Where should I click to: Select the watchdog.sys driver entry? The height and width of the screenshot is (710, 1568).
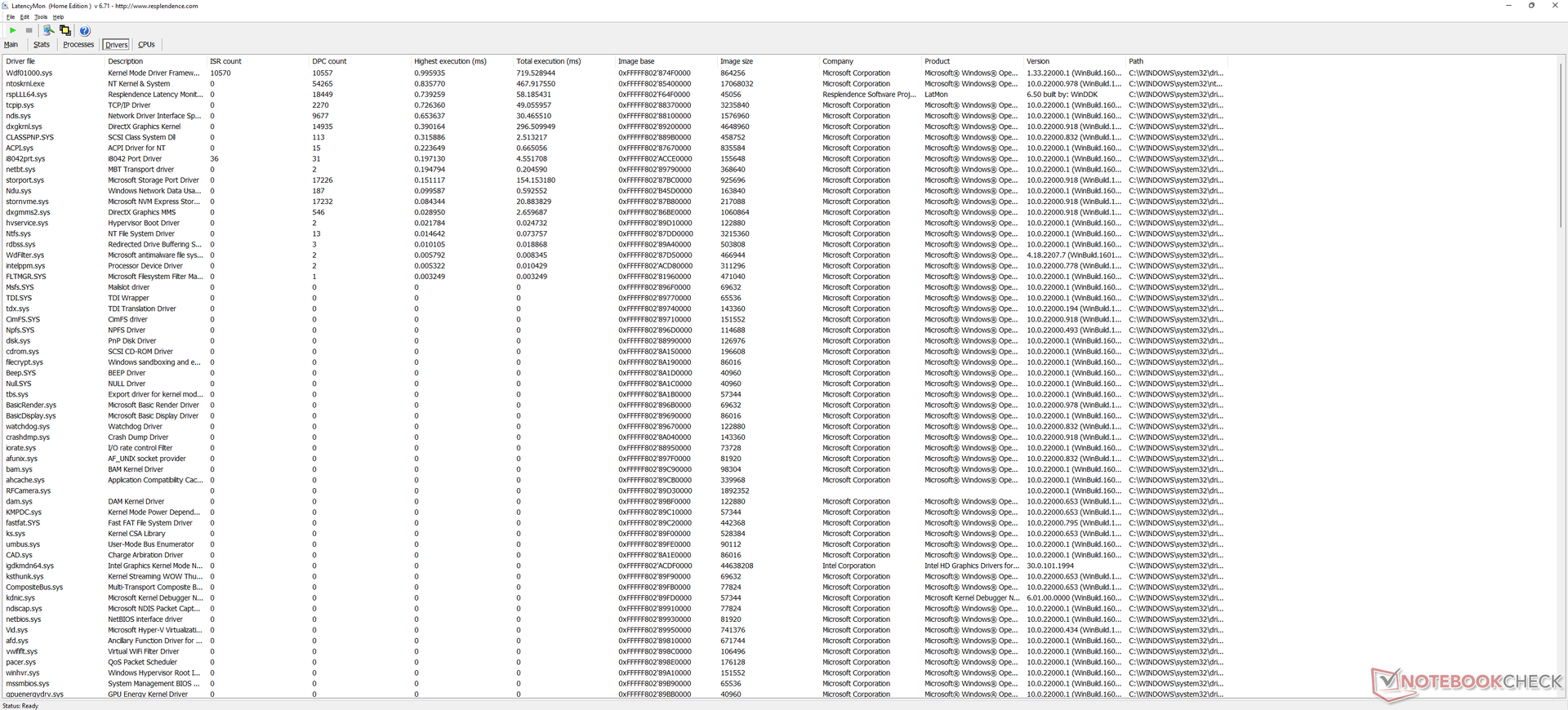28,427
